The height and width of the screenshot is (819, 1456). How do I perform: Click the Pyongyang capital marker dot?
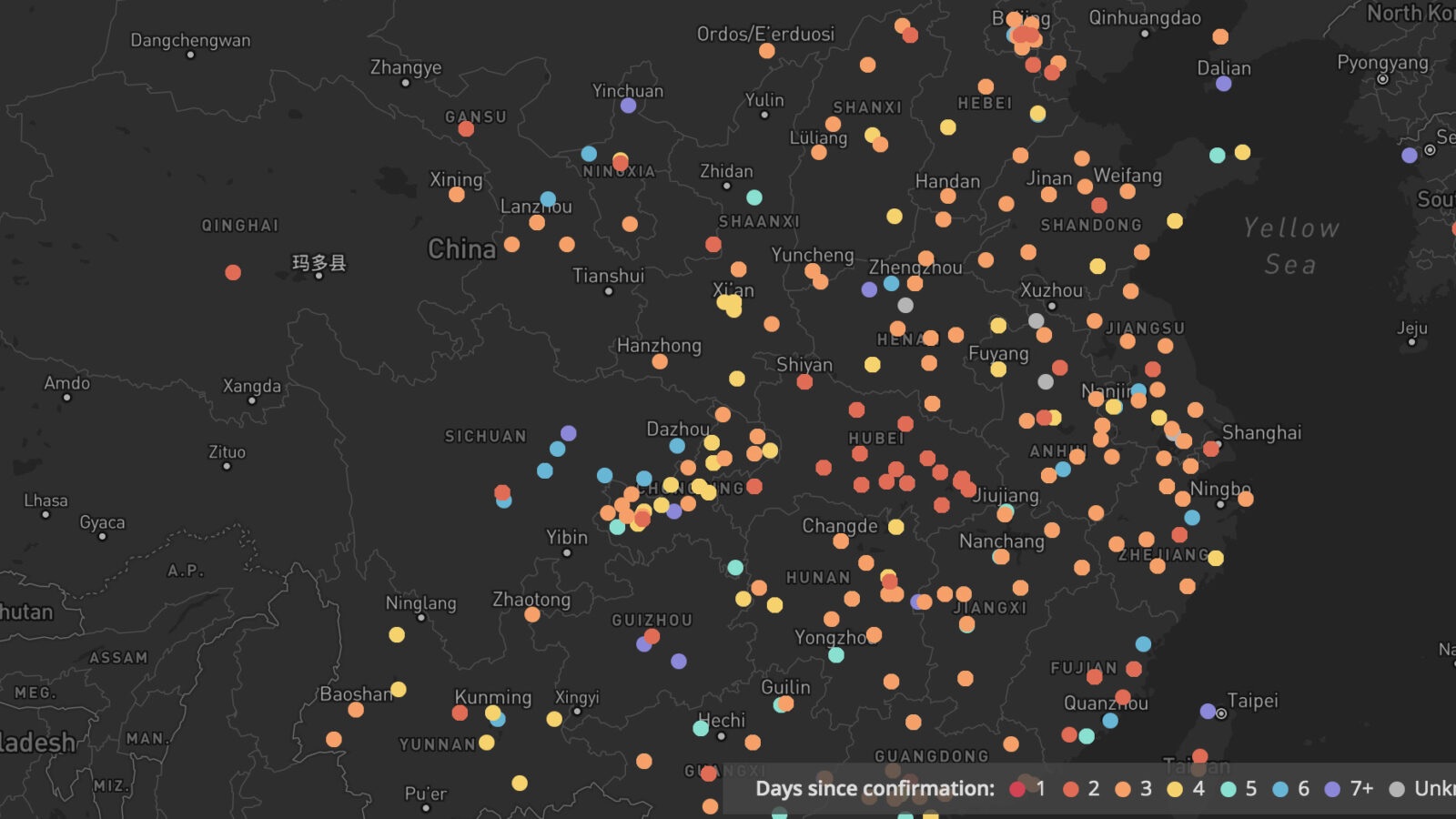pyautogui.click(x=1382, y=79)
